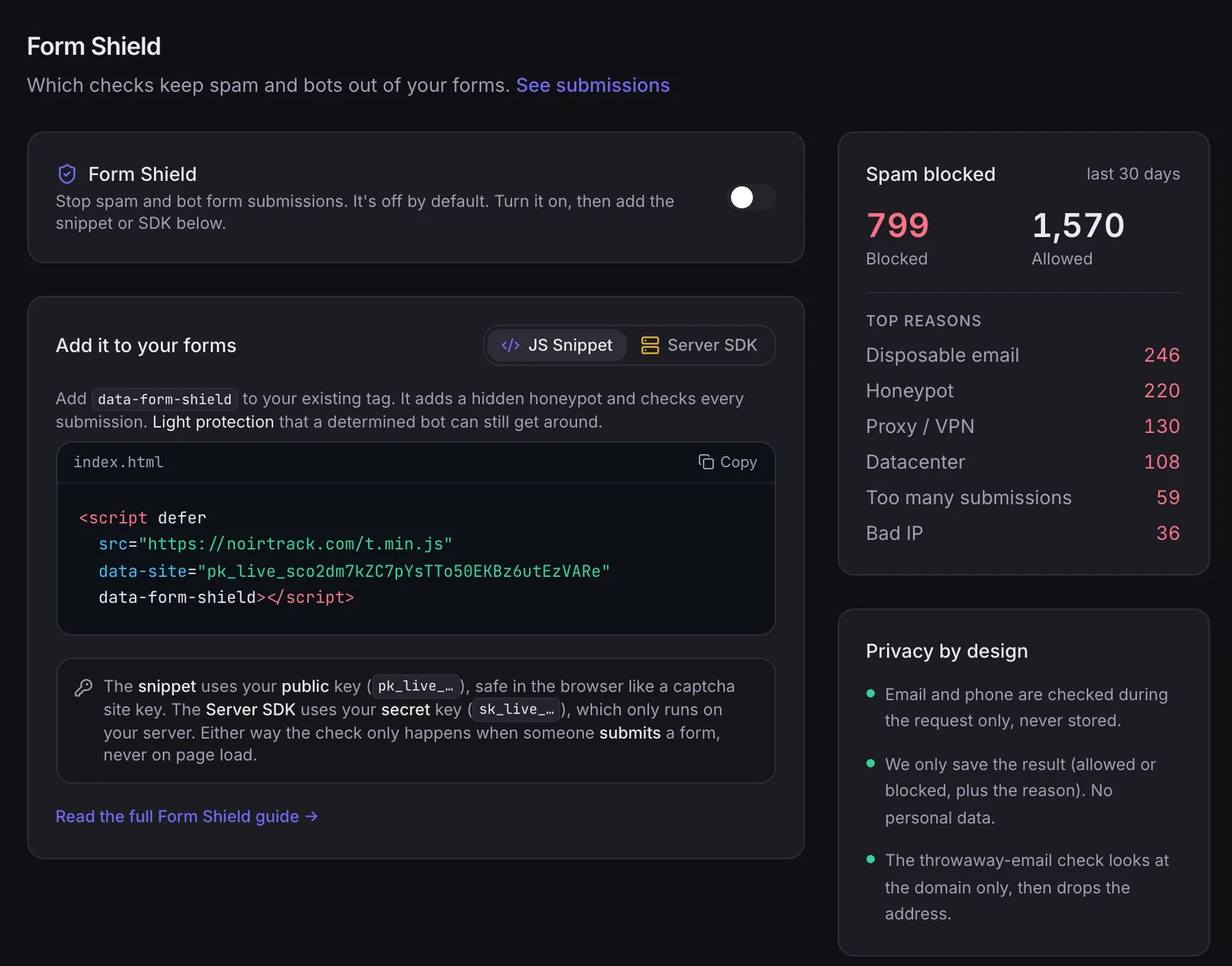The image size is (1232, 966).
Task: Click the throwaway-email check bullet text
Action: tap(1026, 887)
